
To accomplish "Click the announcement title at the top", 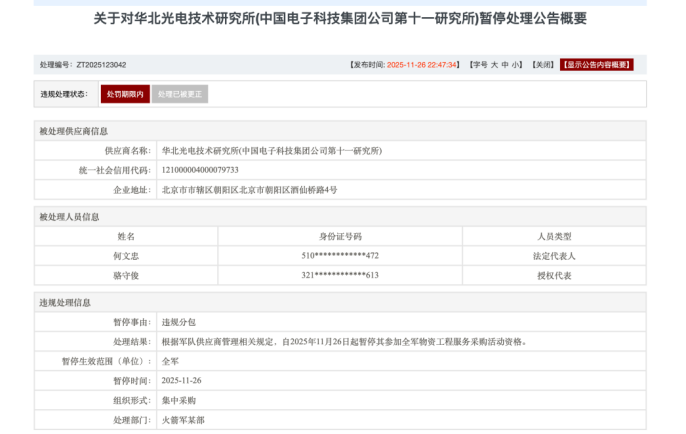I will click(x=341, y=18).
